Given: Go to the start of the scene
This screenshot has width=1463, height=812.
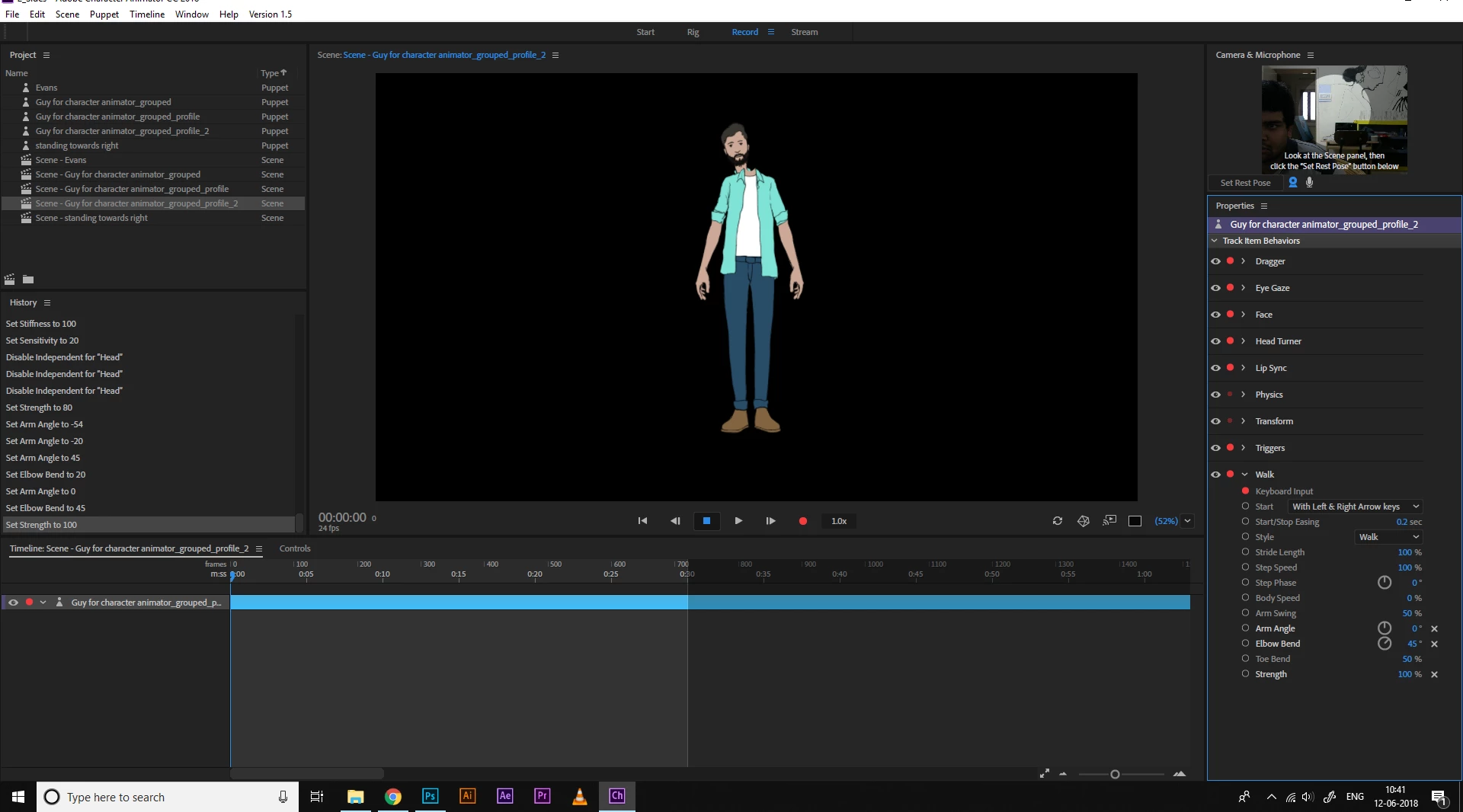Looking at the screenshot, I should coord(642,521).
